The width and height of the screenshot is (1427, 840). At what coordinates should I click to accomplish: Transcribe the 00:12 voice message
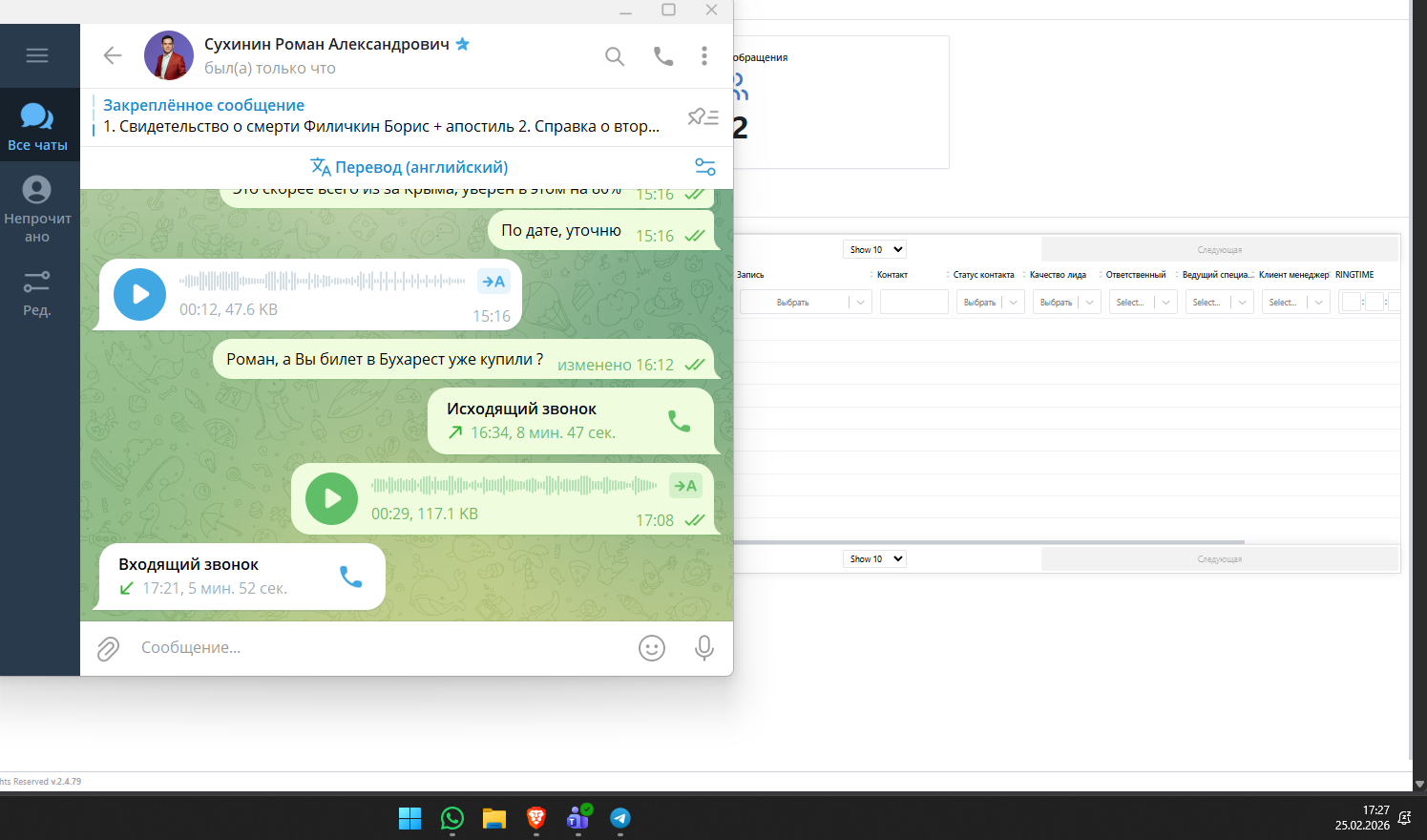(x=493, y=282)
